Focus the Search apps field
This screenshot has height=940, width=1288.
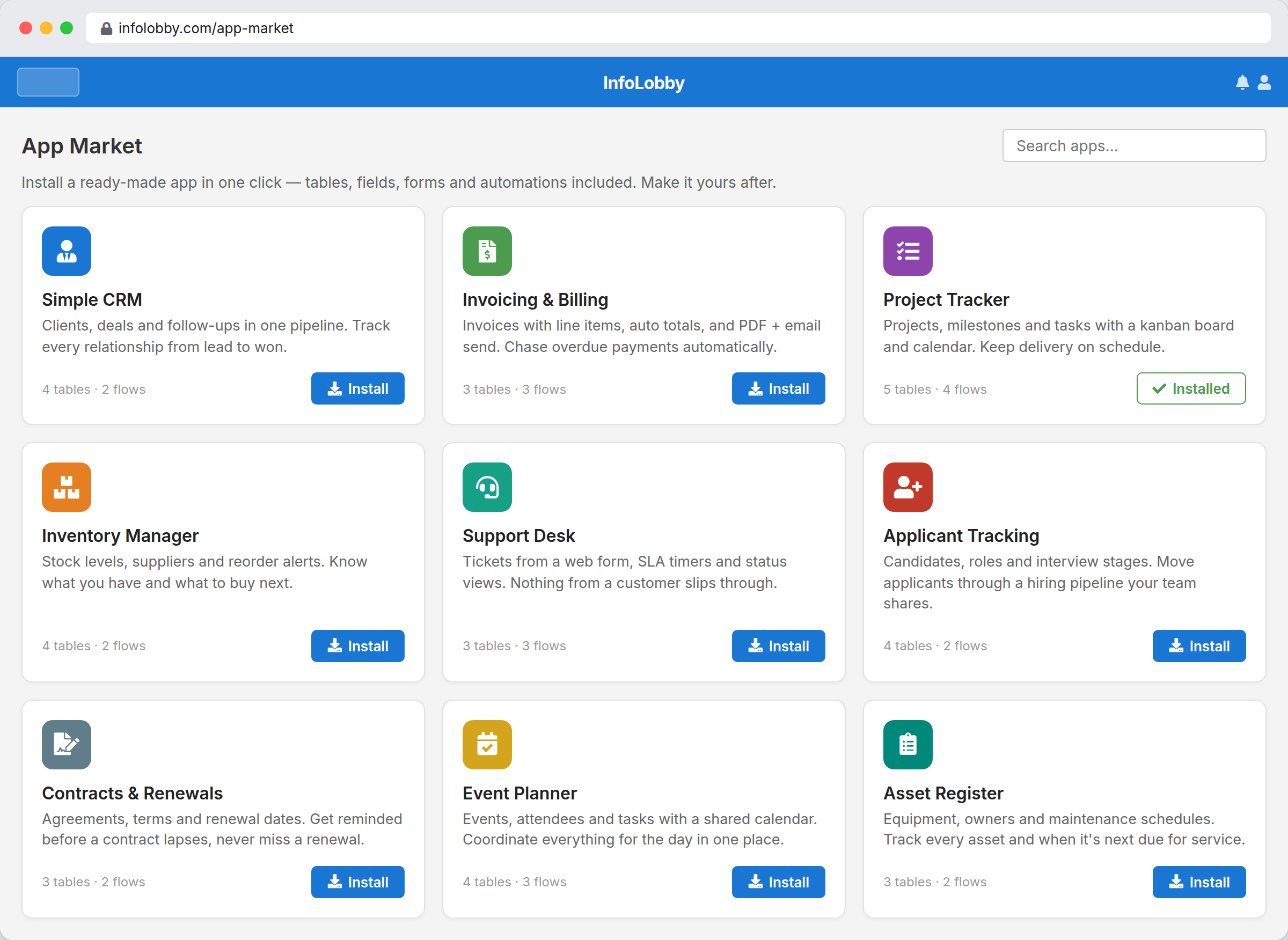[x=1134, y=145]
